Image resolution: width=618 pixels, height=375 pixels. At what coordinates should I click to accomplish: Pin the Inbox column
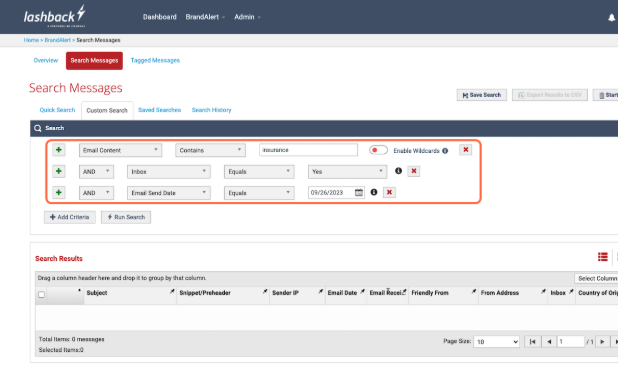pos(571,291)
